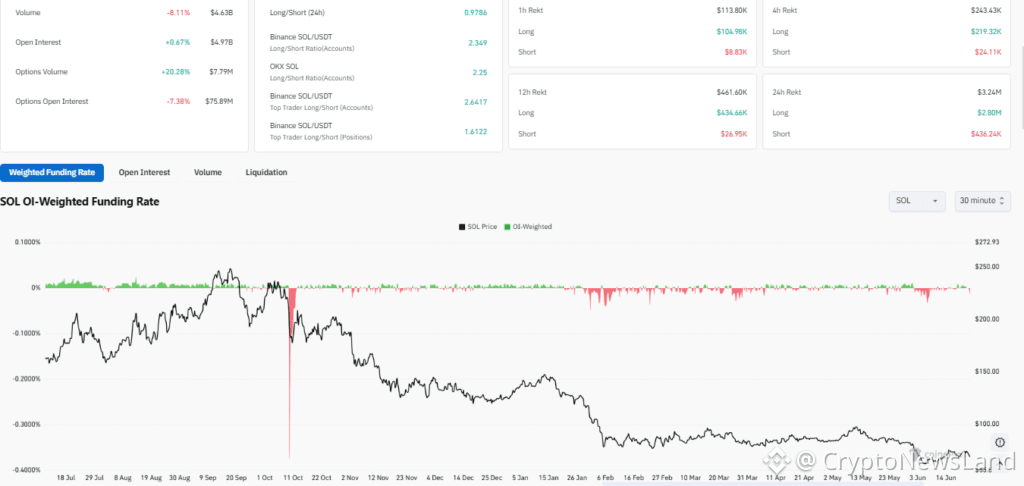1024x486 pixels.
Task: Click the $113.80K 1h Rekt total
Action: [x=731, y=10]
